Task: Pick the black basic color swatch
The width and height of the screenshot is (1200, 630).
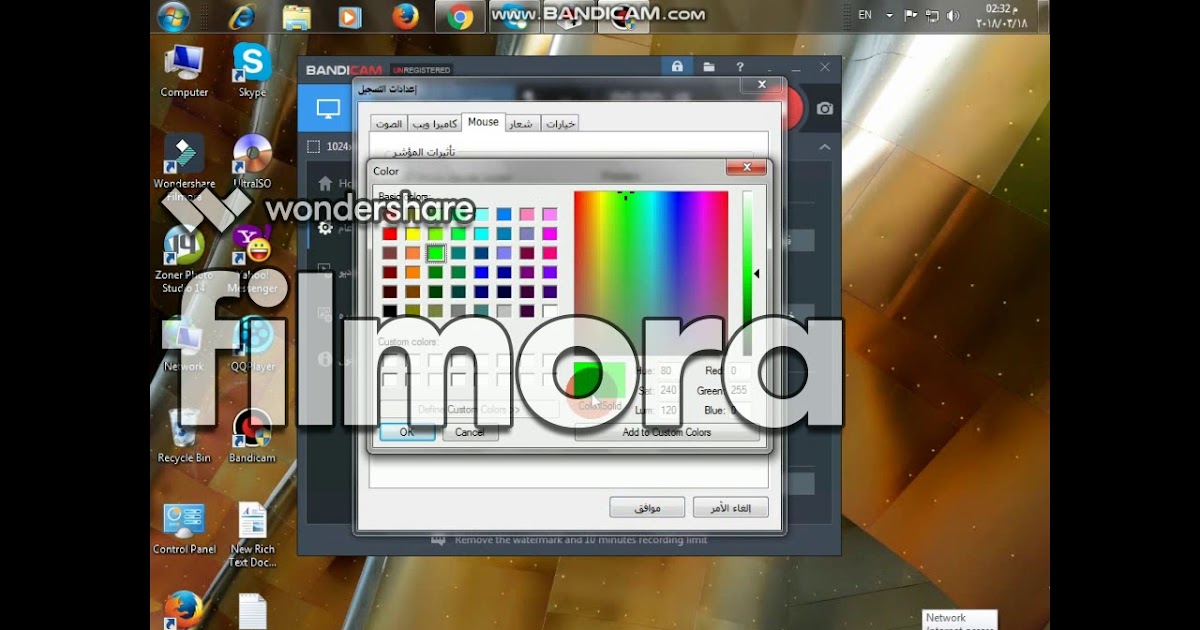Action: point(390,311)
